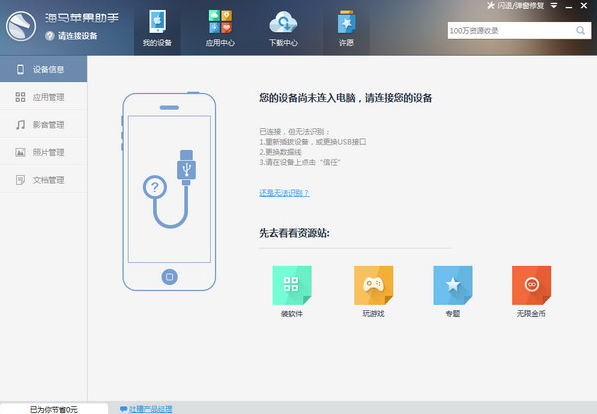Click the 吐槽产品经理 feedback link
Image resolution: width=597 pixels, height=414 pixels.
(x=150, y=409)
